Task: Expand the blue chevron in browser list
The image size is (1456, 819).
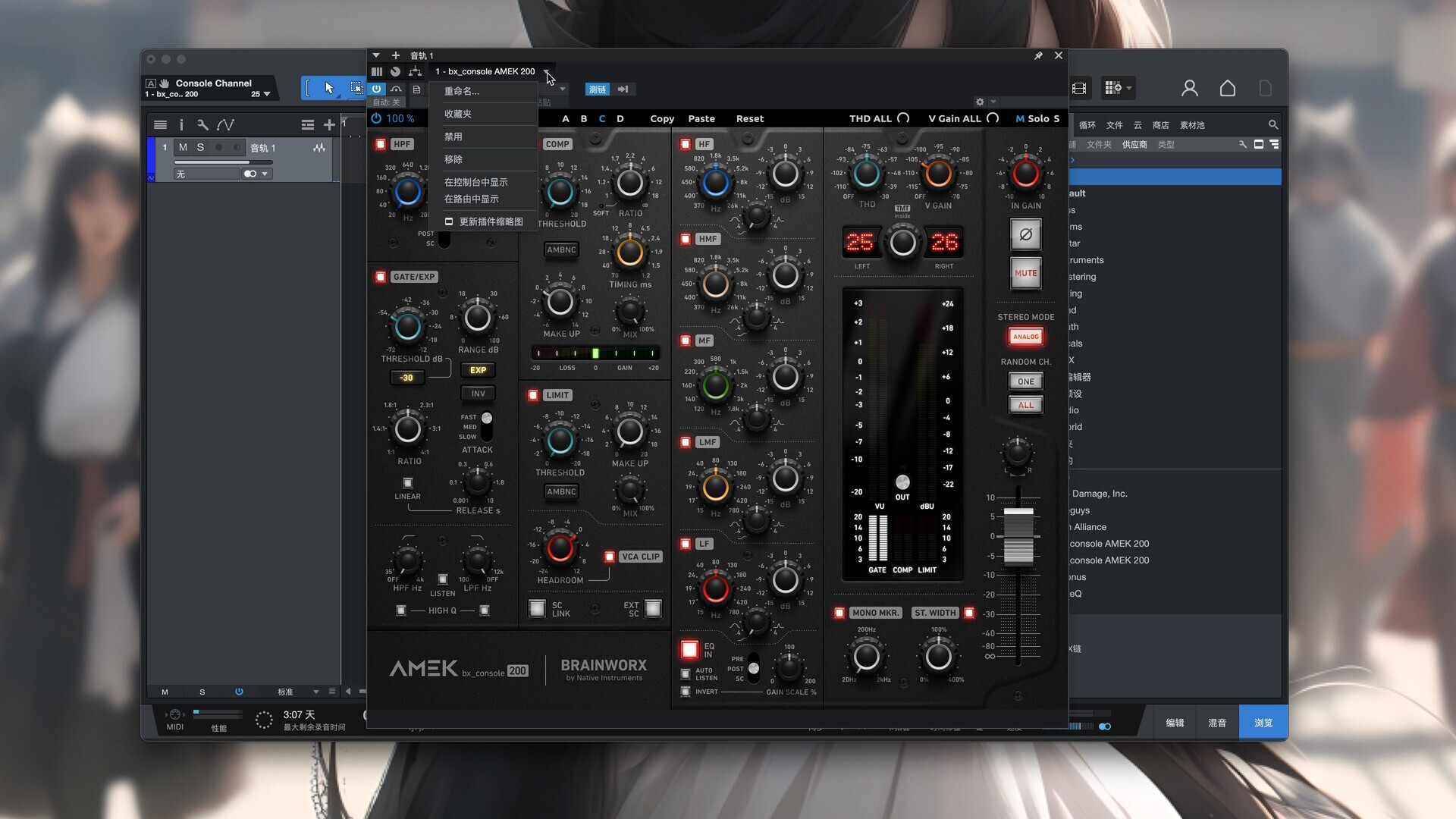Action: (x=1073, y=160)
